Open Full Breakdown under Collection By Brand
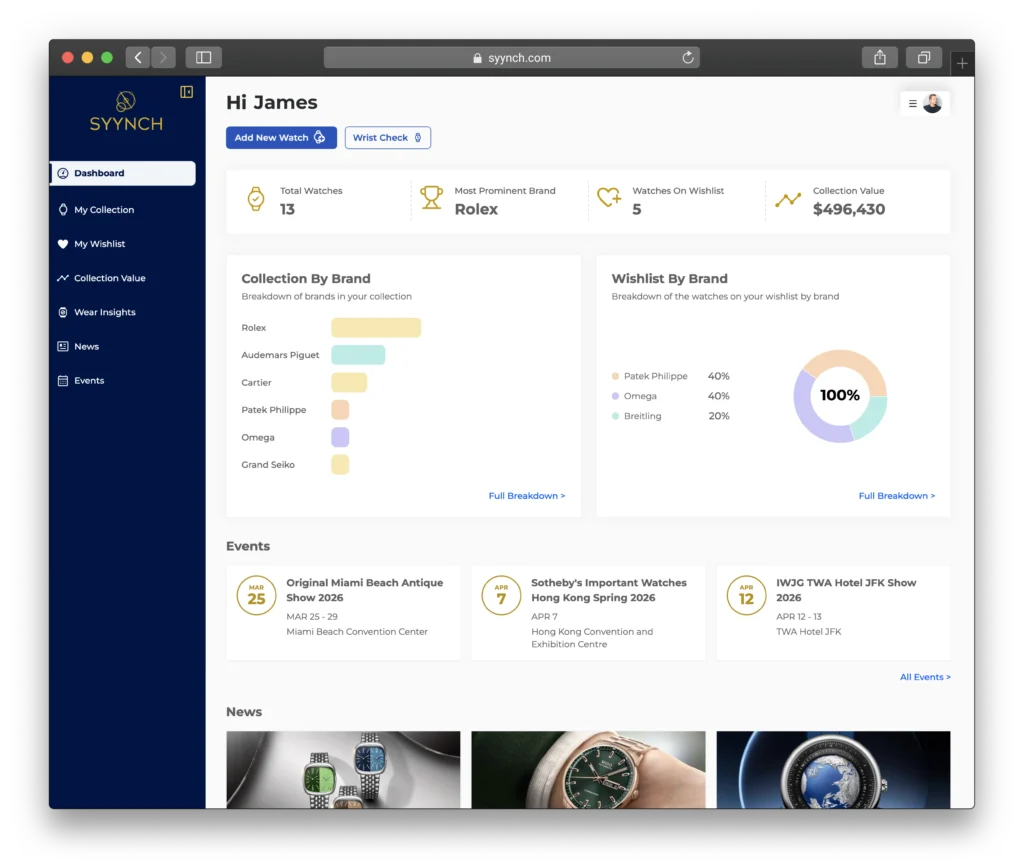The height and width of the screenshot is (868, 1024). coord(527,495)
